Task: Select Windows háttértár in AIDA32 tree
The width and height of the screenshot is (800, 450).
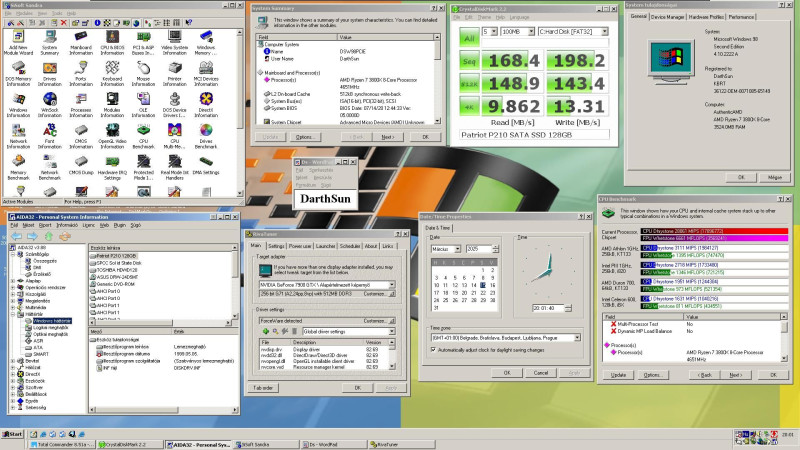Action: click(52, 321)
